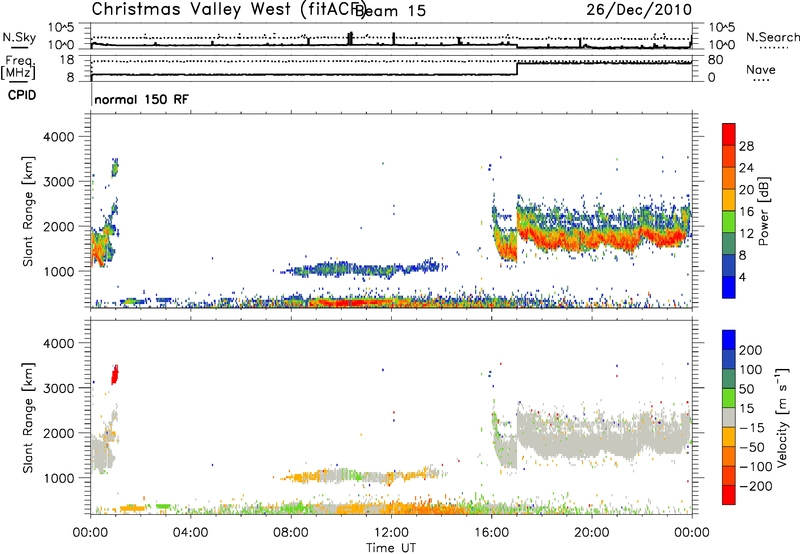Click the Power colorbar value '4'
This screenshot has width=800, height=554.
[x=743, y=277]
